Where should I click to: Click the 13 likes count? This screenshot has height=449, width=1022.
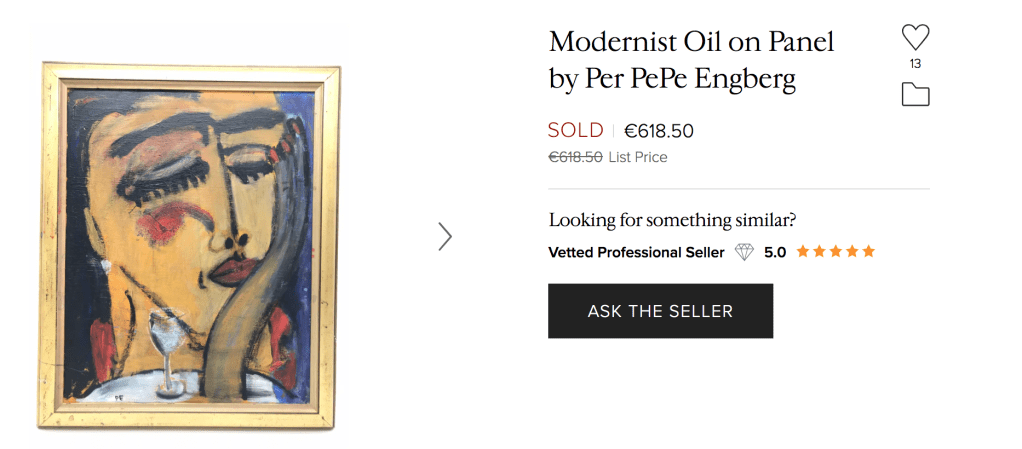[x=915, y=64]
